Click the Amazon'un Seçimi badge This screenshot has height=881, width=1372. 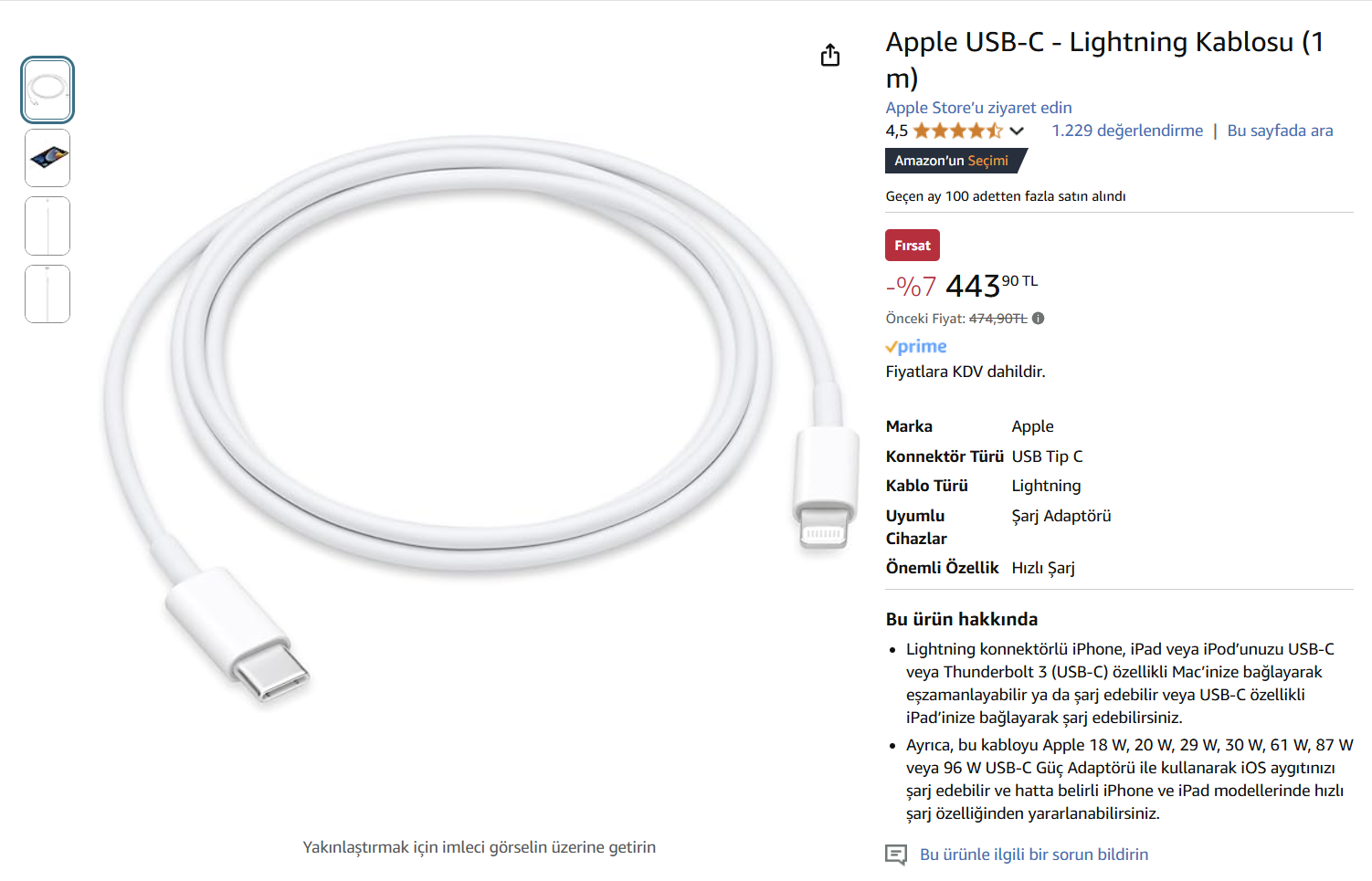coord(952,161)
